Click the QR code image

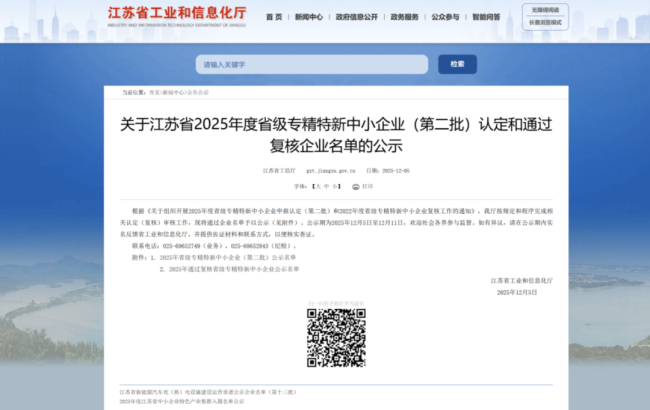[x=335, y=337]
